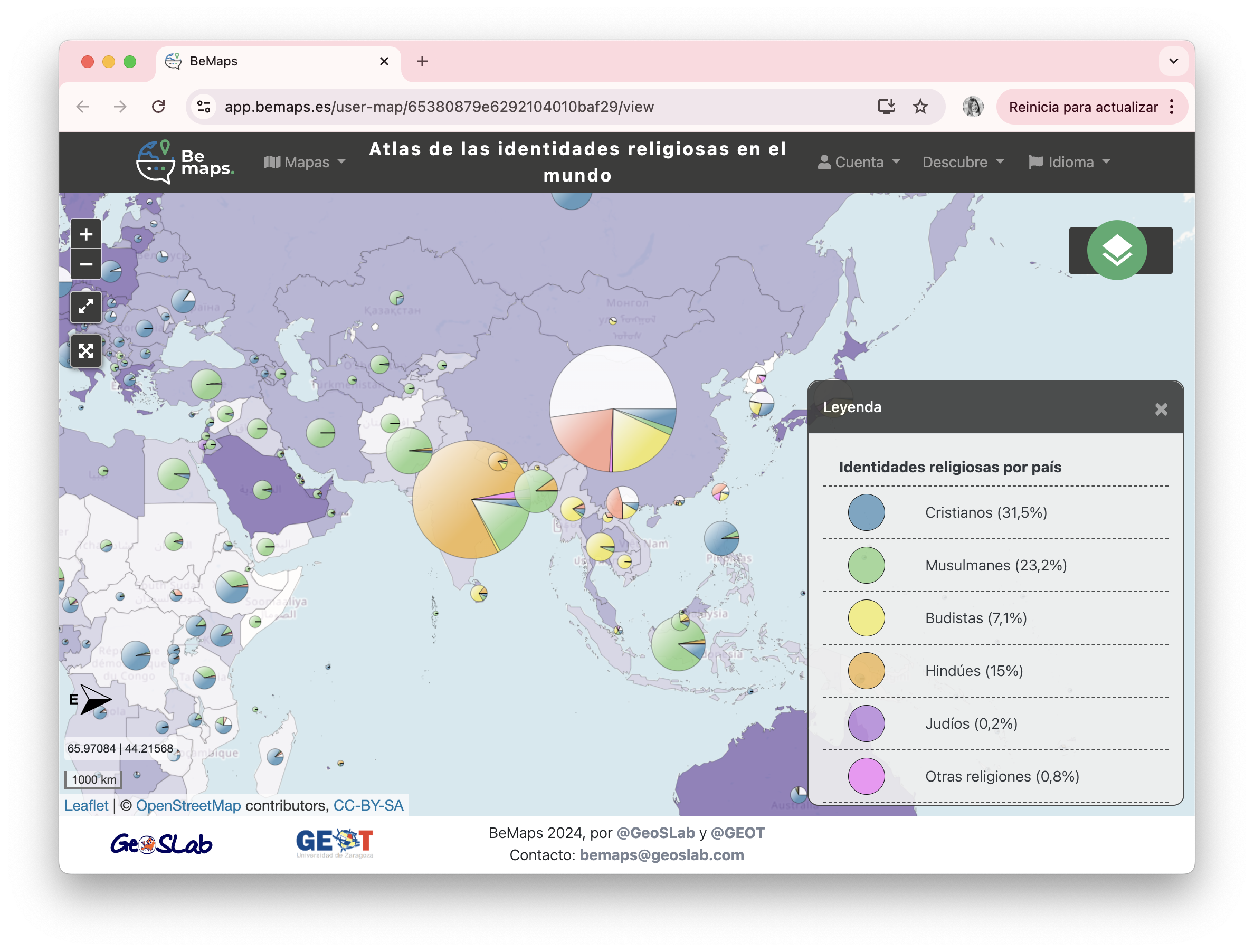Click the Musulmanes green swatch
1254x952 pixels.
click(866, 565)
